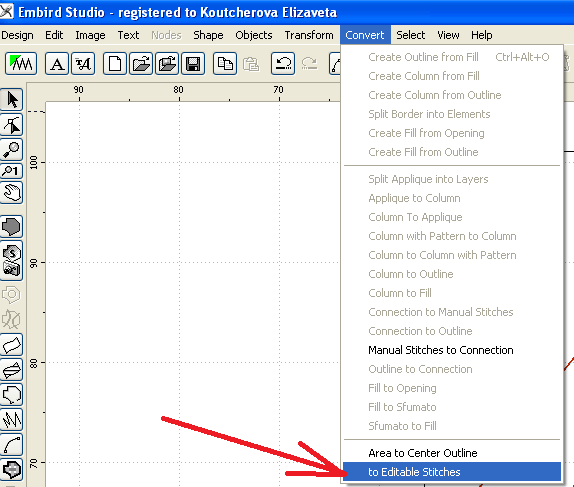The height and width of the screenshot is (487, 574).
Task: Select the arrow Selection tool
Action: (x=12, y=99)
